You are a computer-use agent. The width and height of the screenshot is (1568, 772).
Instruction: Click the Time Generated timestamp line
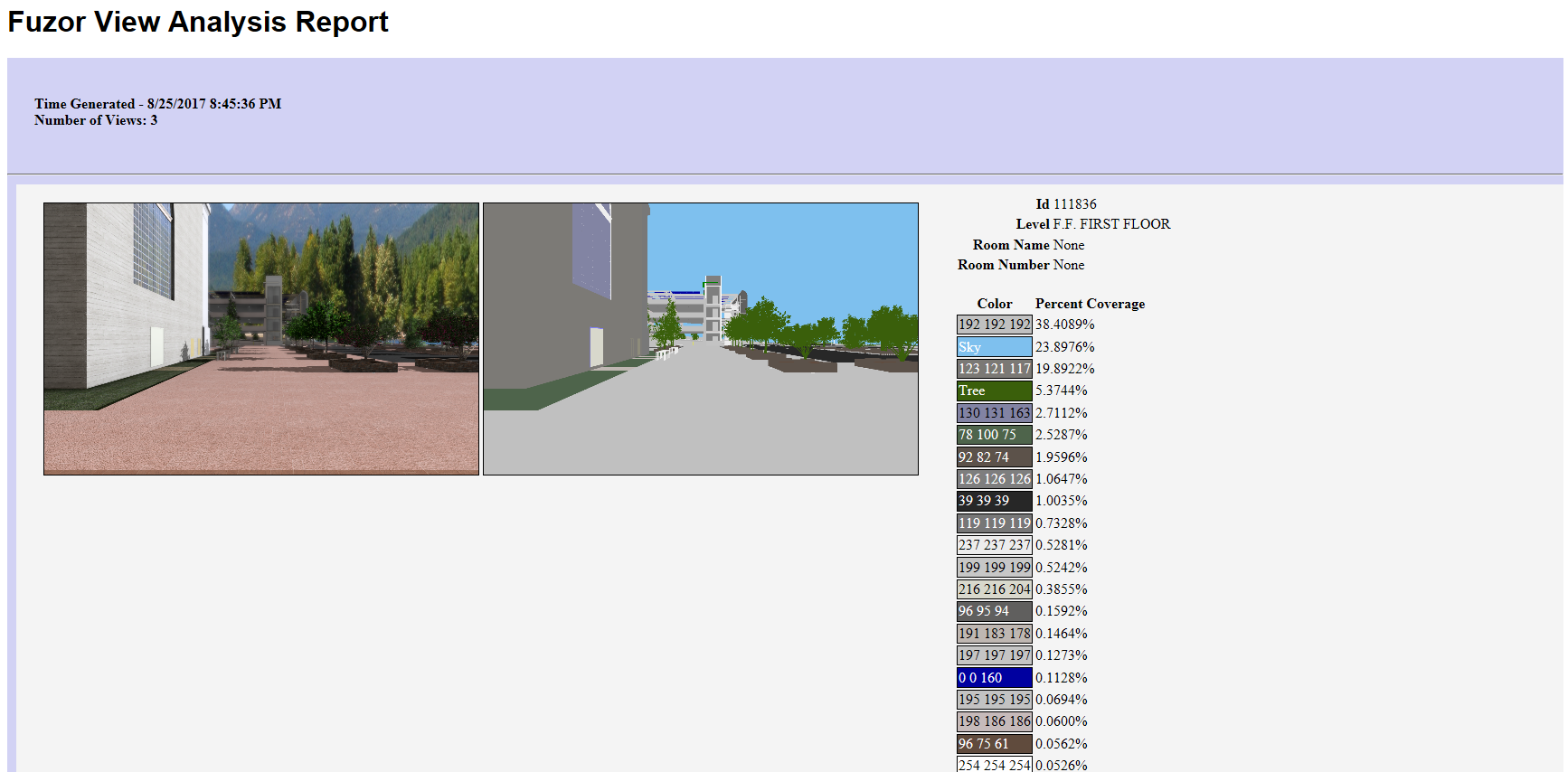158,104
